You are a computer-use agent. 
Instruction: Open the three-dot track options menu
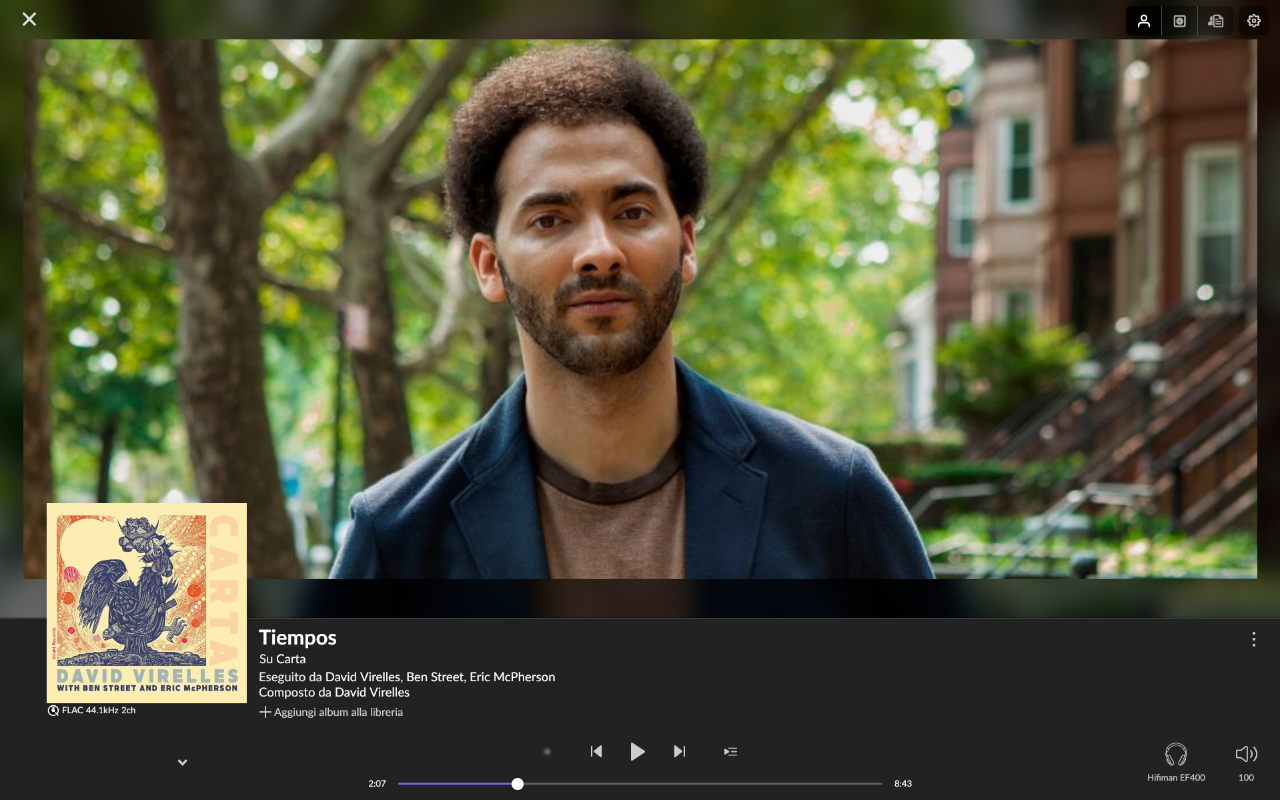1253,639
